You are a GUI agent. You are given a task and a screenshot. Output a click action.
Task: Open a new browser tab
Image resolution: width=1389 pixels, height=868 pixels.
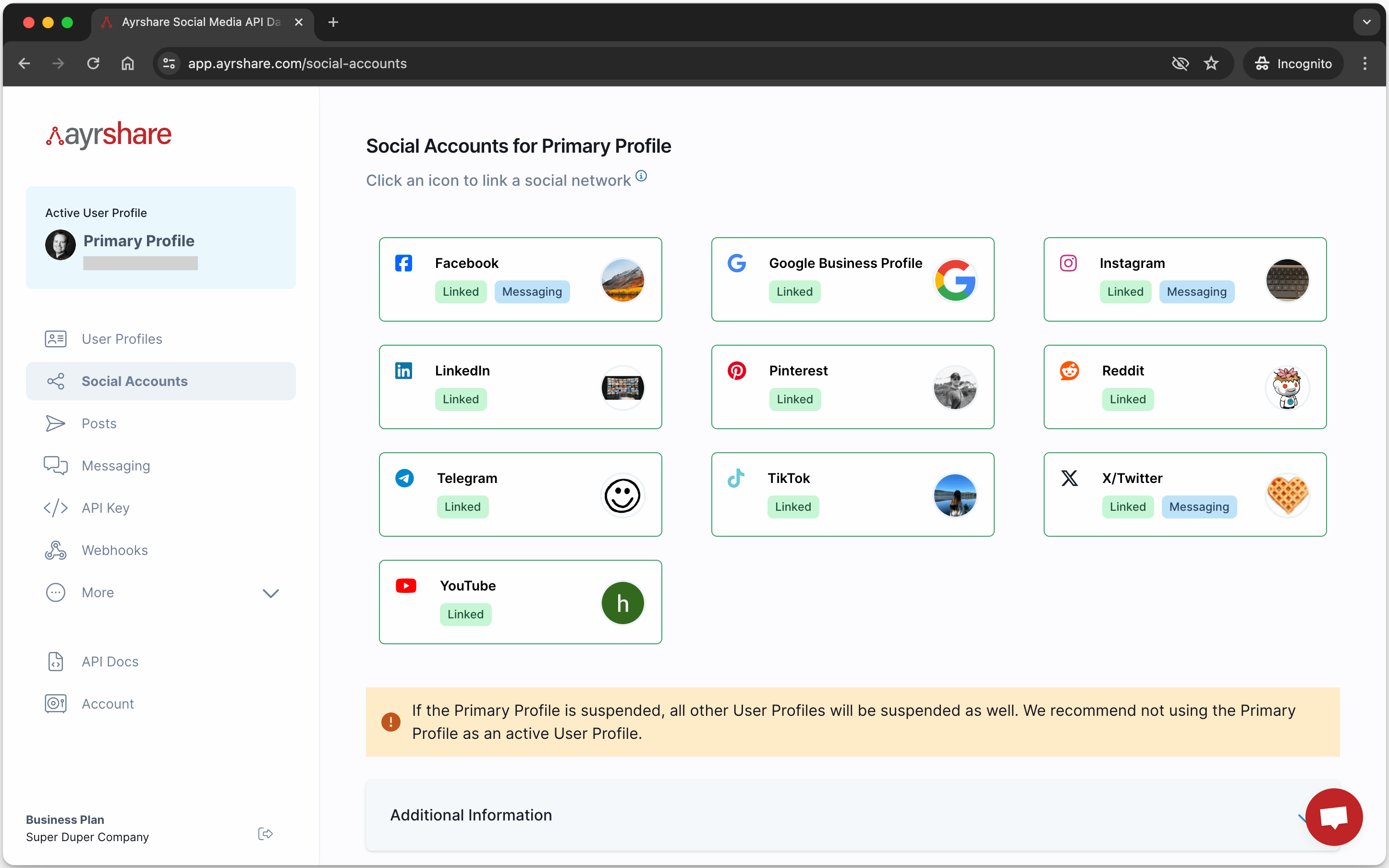[x=333, y=22]
